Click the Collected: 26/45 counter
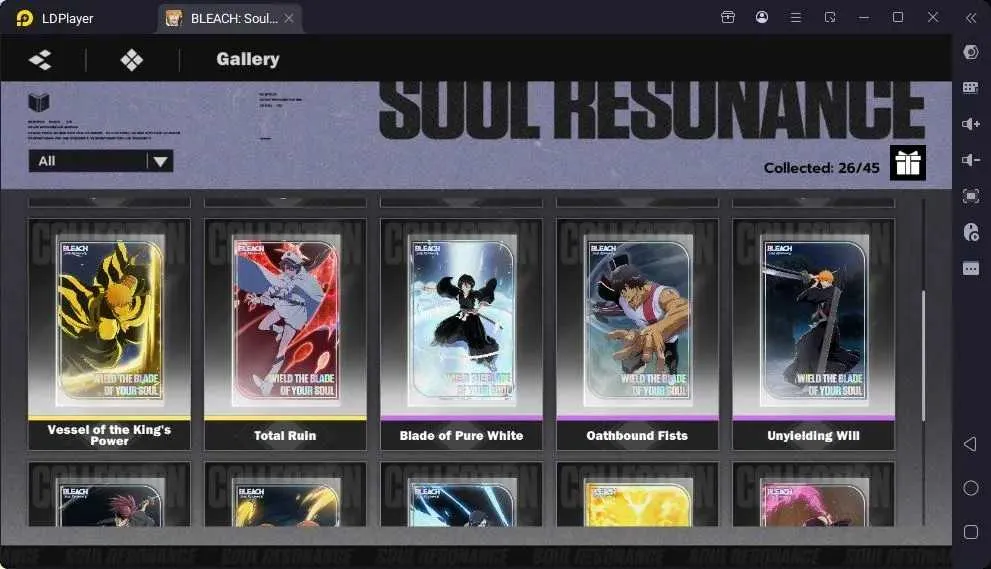 click(x=821, y=168)
